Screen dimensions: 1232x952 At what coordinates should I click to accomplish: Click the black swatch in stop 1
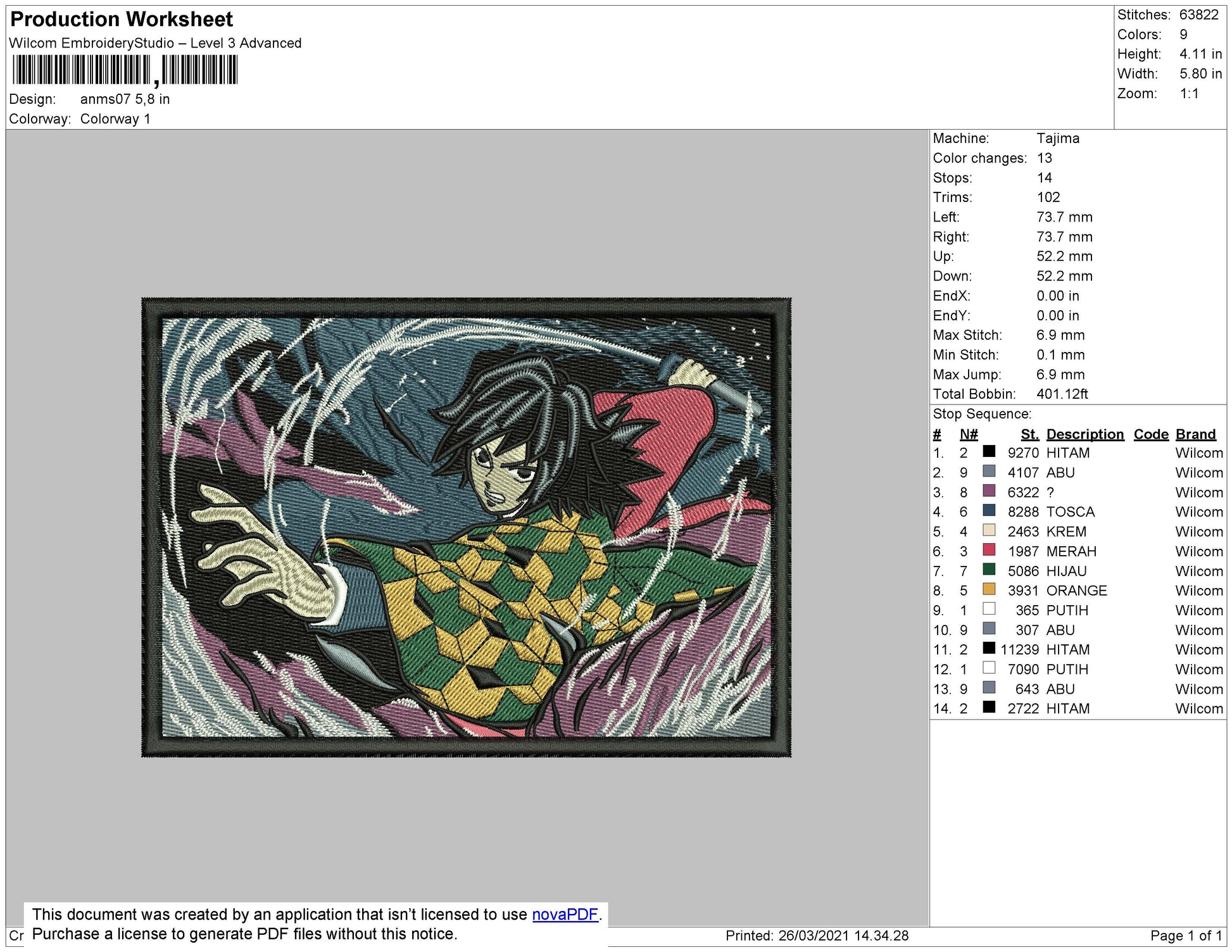(x=989, y=452)
